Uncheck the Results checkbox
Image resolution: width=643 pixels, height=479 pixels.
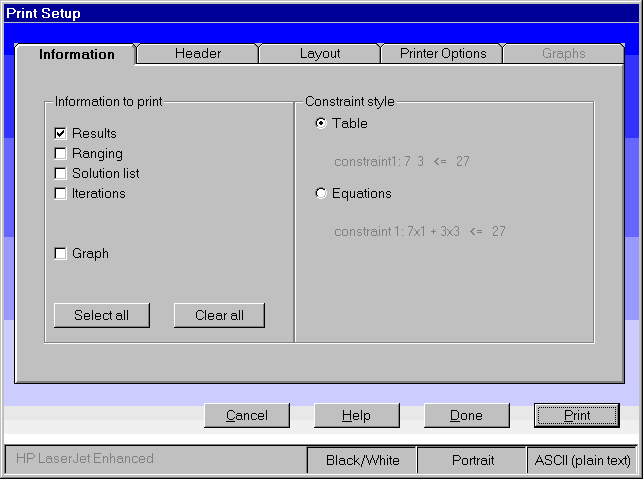[x=61, y=133]
